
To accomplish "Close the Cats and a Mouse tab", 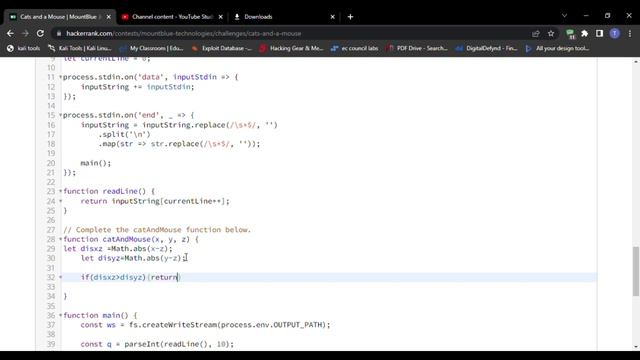I will [x=109, y=17].
